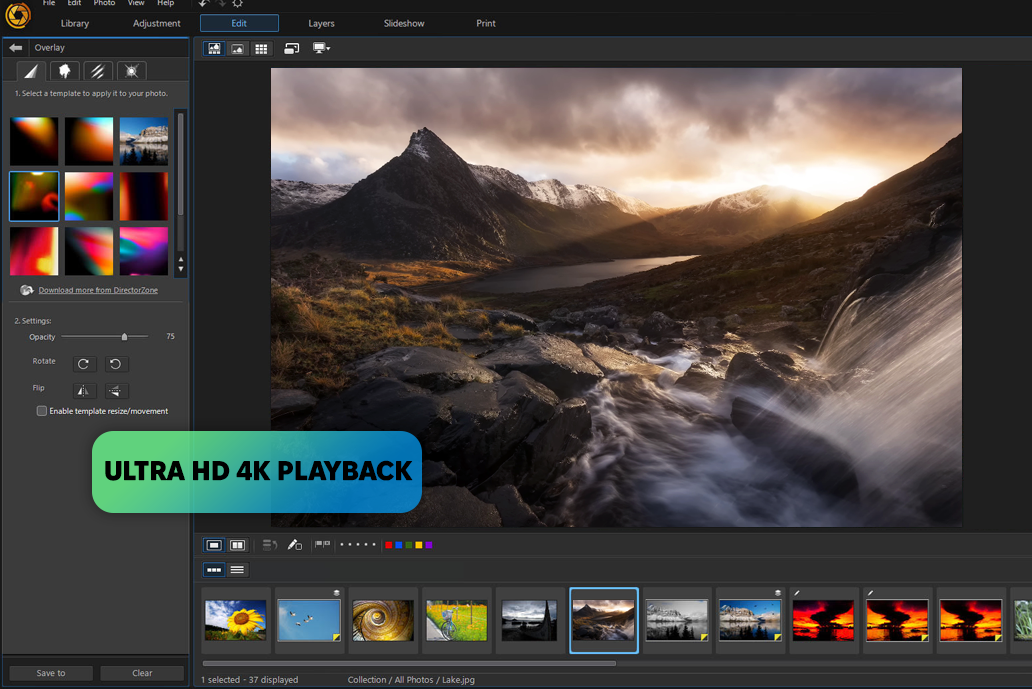
Task: Apply the yellow color label
Action: click(419, 545)
